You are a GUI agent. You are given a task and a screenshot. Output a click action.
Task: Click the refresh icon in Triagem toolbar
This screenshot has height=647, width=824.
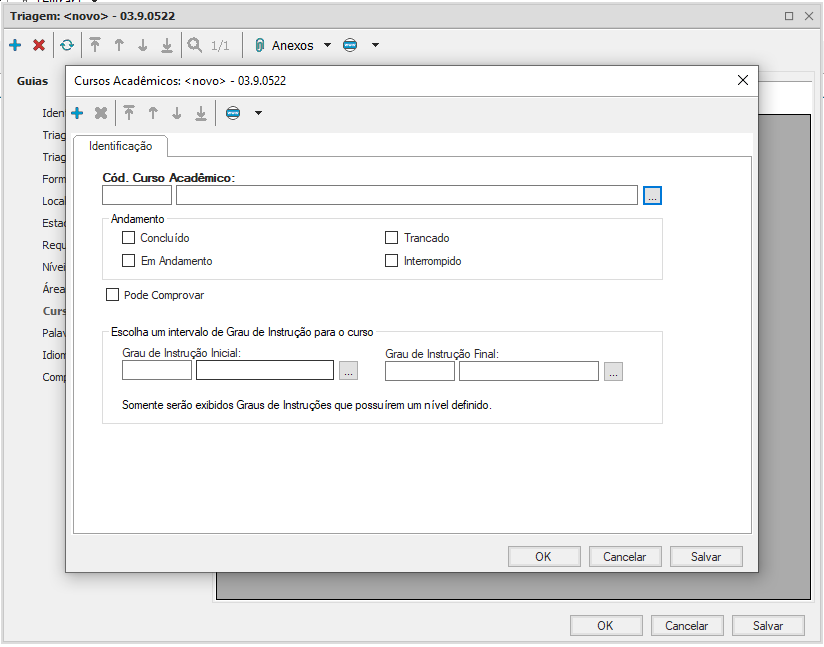pyautogui.click(x=66, y=45)
